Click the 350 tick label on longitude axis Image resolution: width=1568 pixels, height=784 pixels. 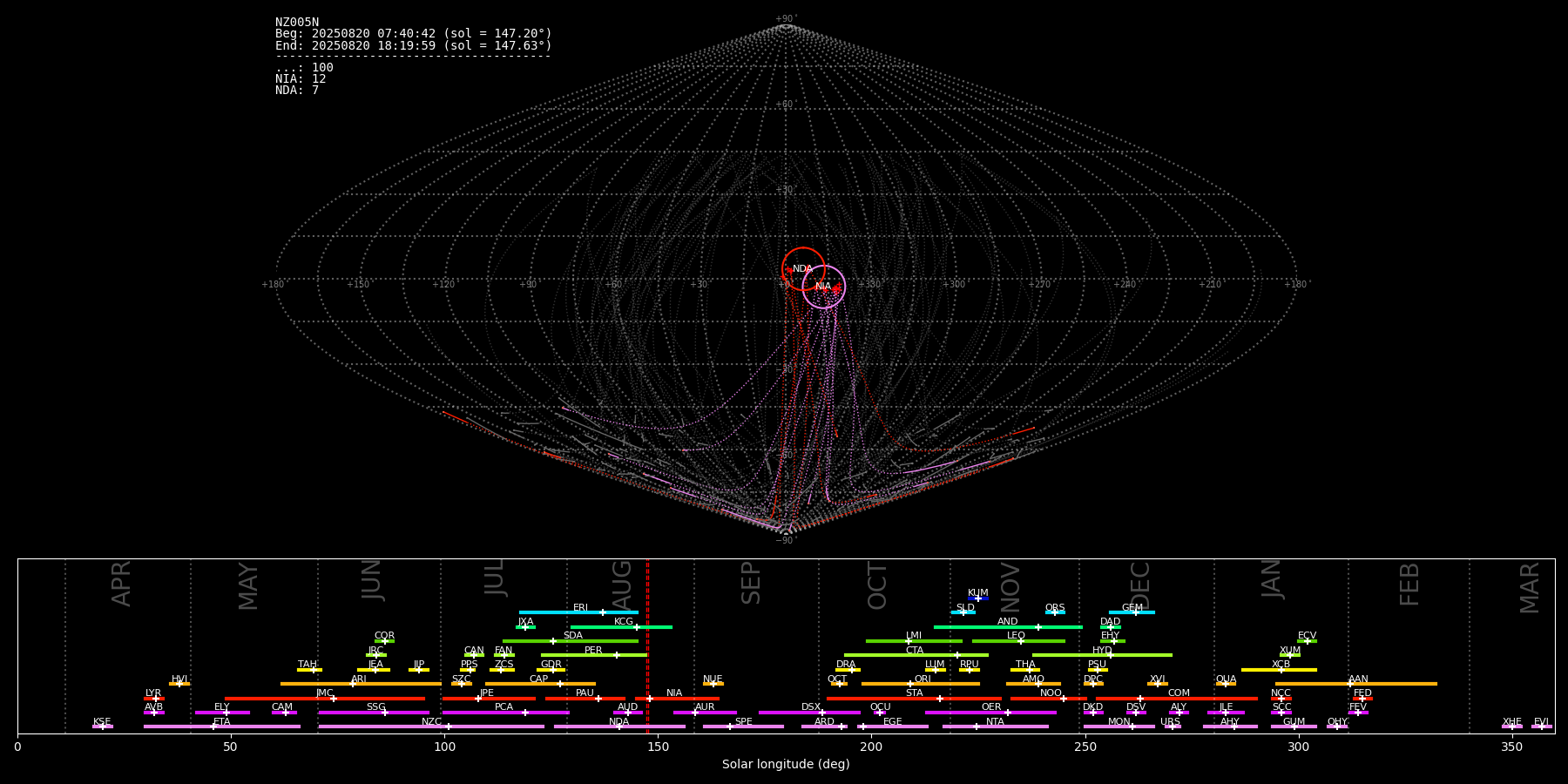tap(1512, 747)
